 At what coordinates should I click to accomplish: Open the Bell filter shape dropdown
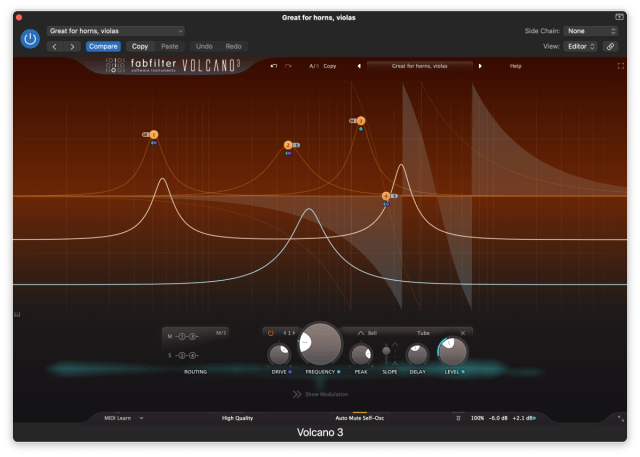tap(367, 333)
